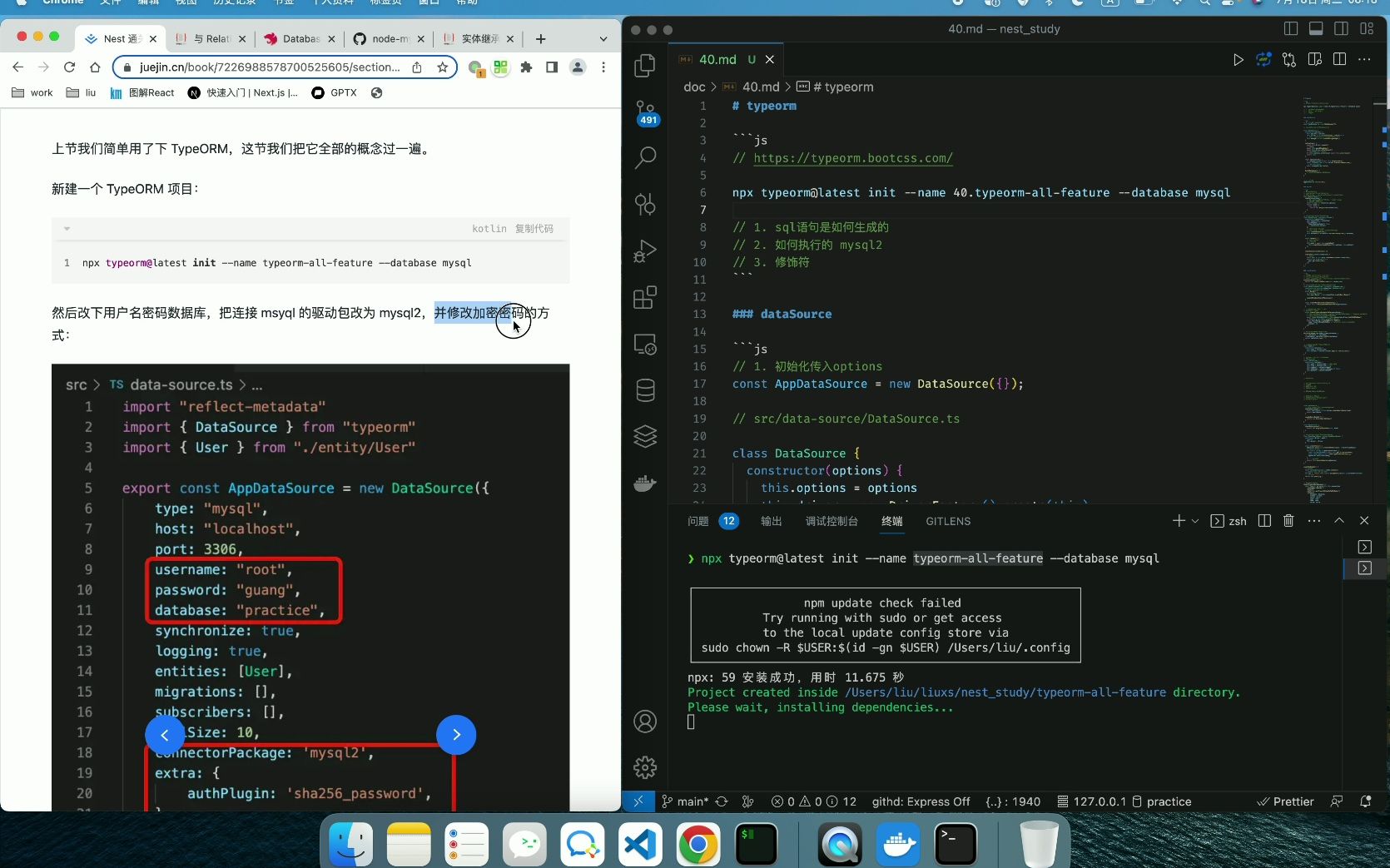
Task: Go to Chrome home page
Action: 95,67
